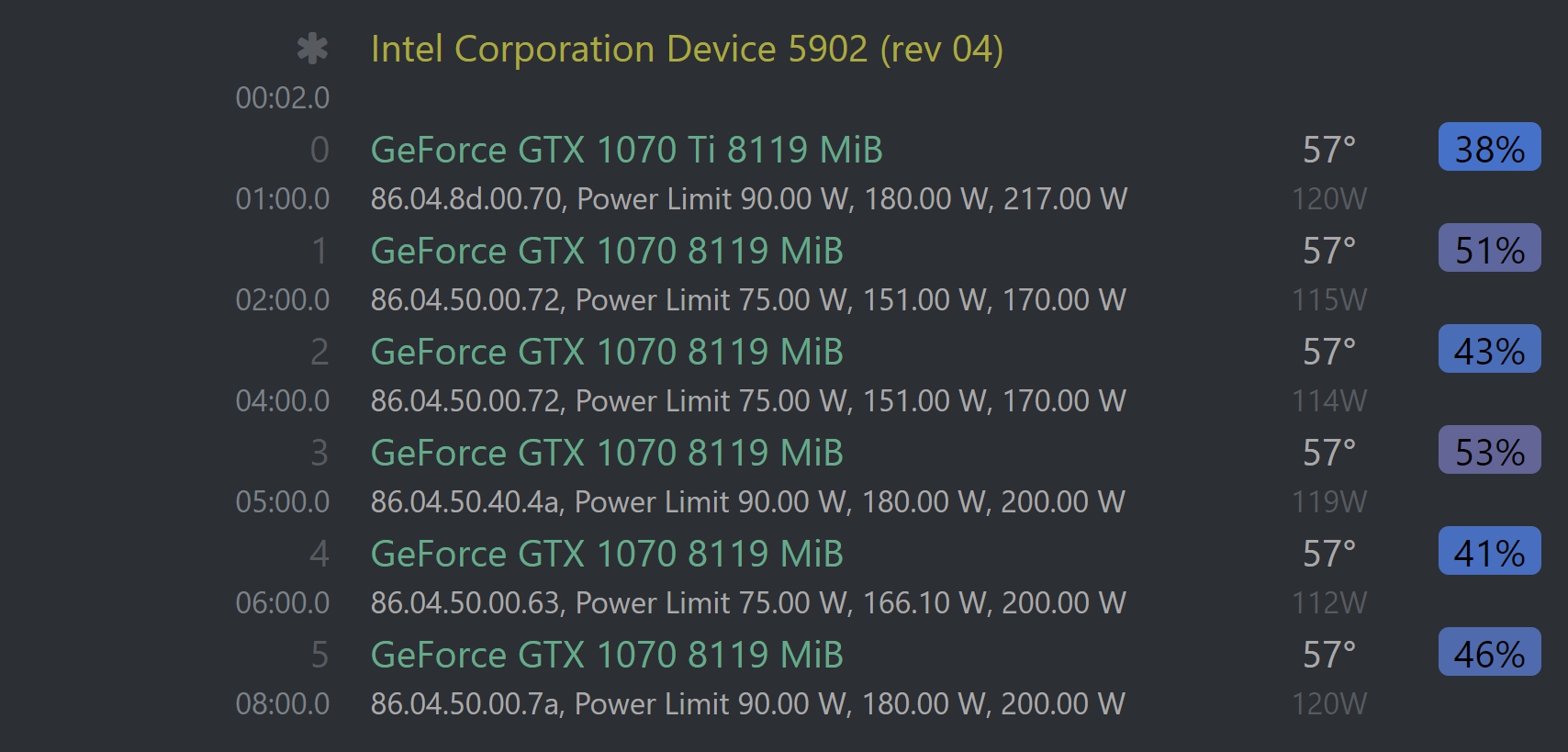1568x752 pixels.
Task: Click the 51% fan speed badge
Action: [x=1489, y=249]
